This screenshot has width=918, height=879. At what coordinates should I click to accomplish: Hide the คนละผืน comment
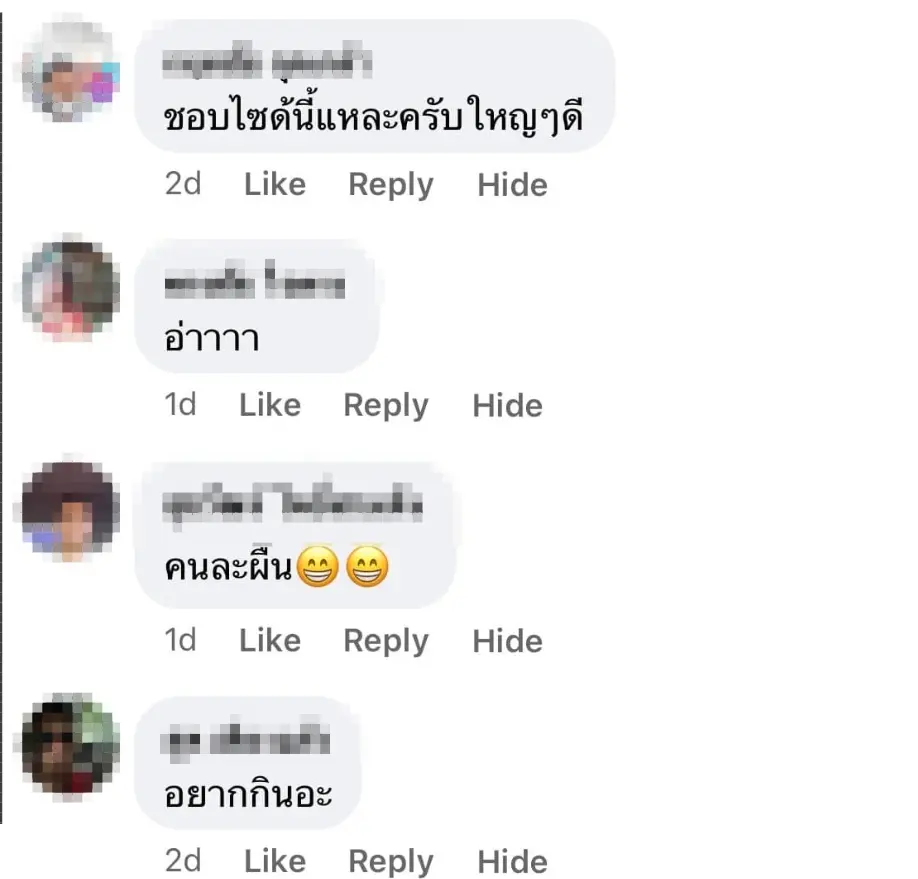(x=508, y=641)
